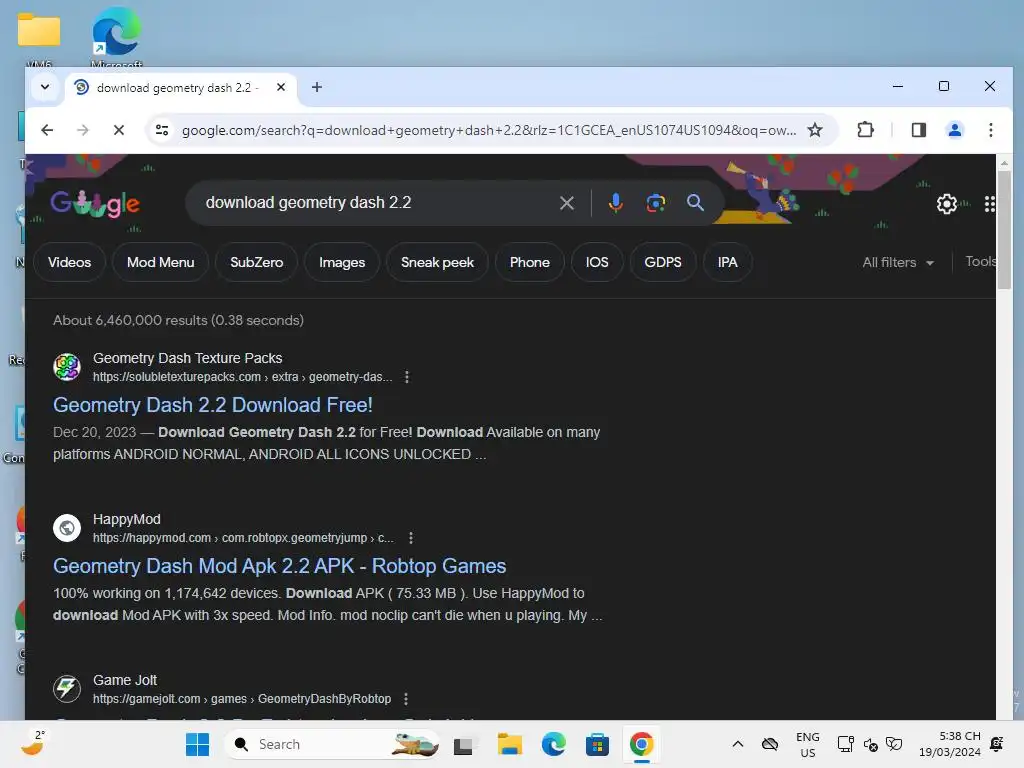Open more options for Game Jolt result

(406, 699)
